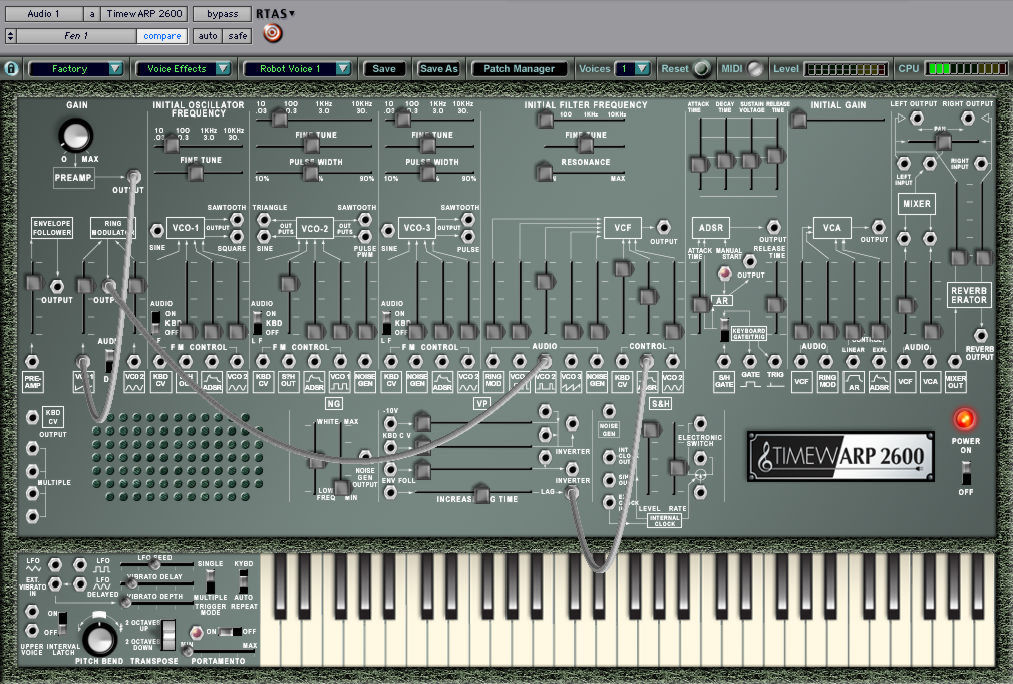
Task: Click the CPU meter display
Action: tap(966, 68)
